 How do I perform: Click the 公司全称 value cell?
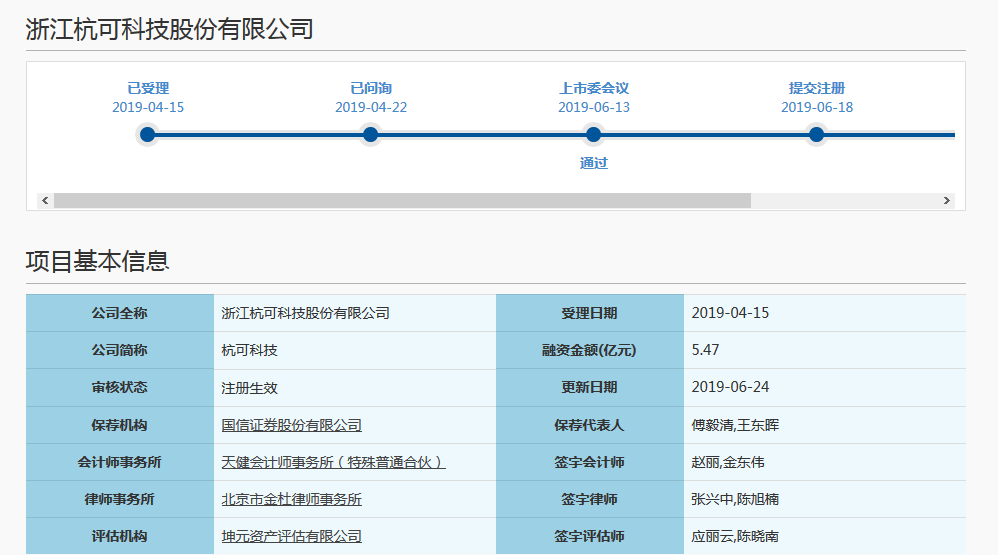pyautogui.click(x=355, y=313)
